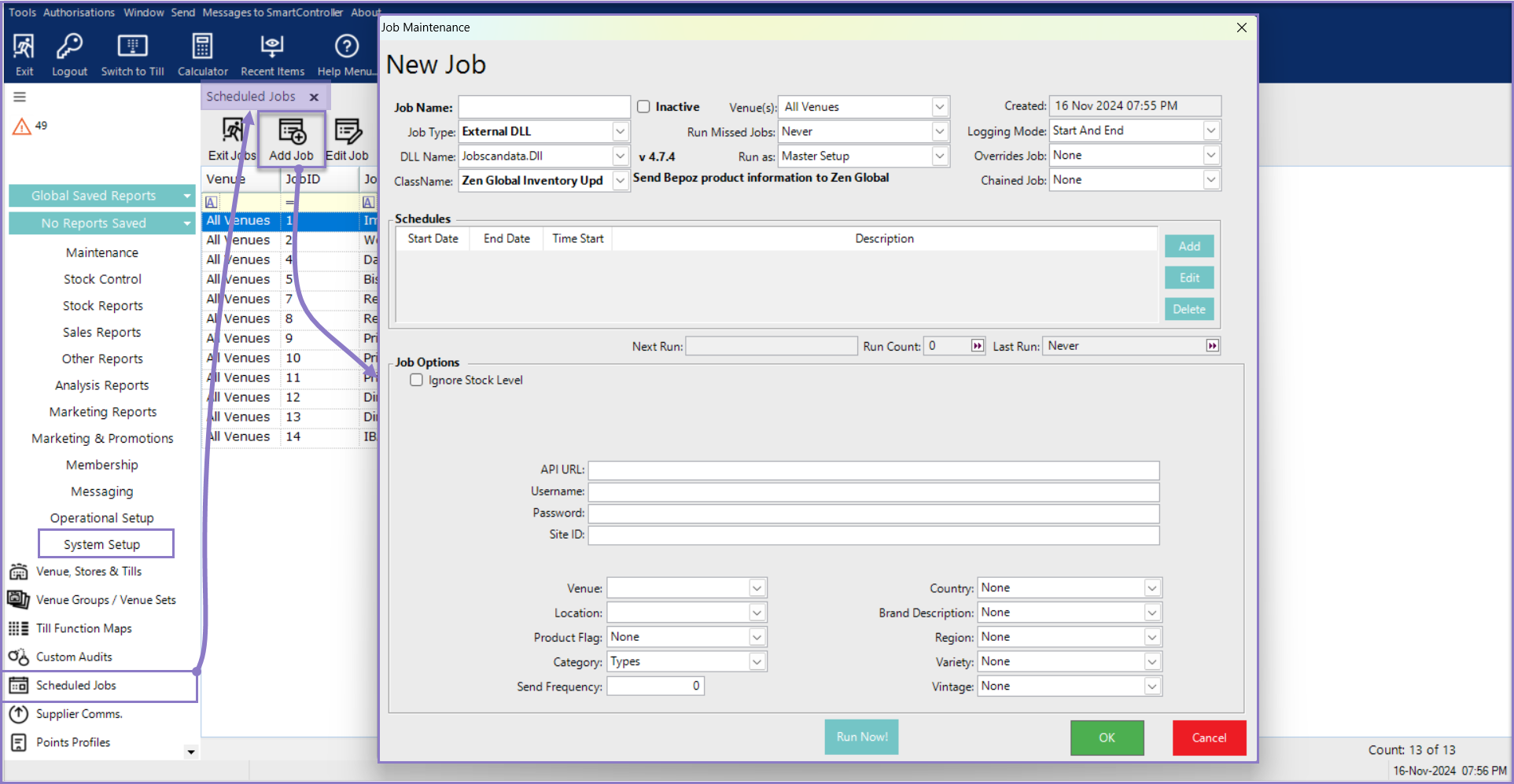Click the green OK button
This screenshot has width=1514, height=784.
pyautogui.click(x=1107, y=738)
